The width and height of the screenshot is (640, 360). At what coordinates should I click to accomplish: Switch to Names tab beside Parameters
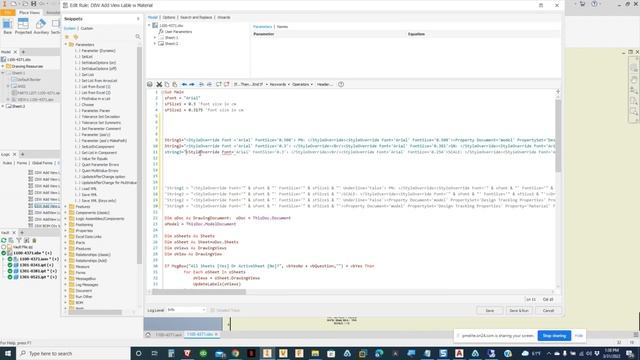pyautogui.click(x=282, y=27)
